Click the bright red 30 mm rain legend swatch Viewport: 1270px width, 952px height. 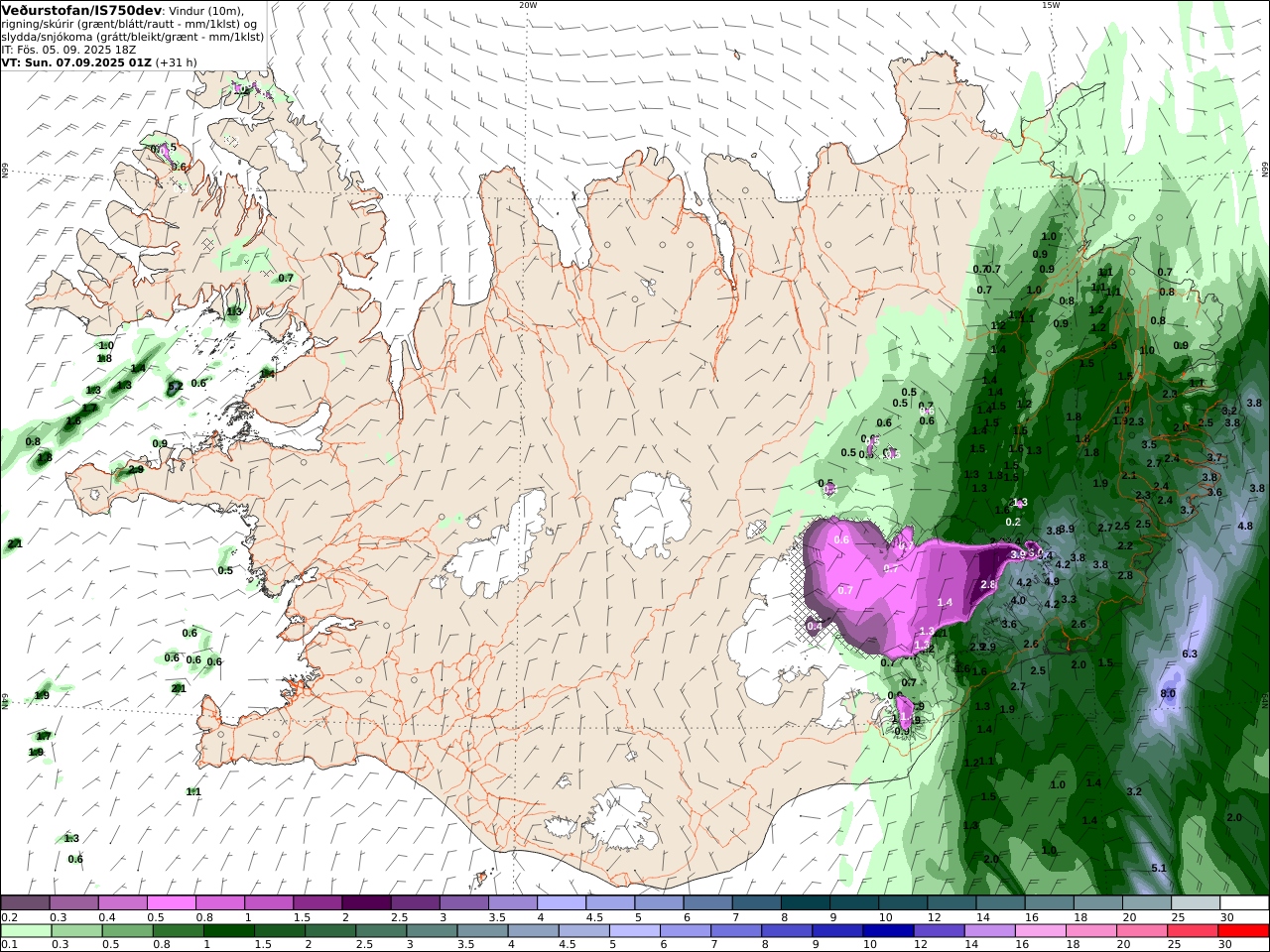pyautogui.click(x=1243, y=931)
